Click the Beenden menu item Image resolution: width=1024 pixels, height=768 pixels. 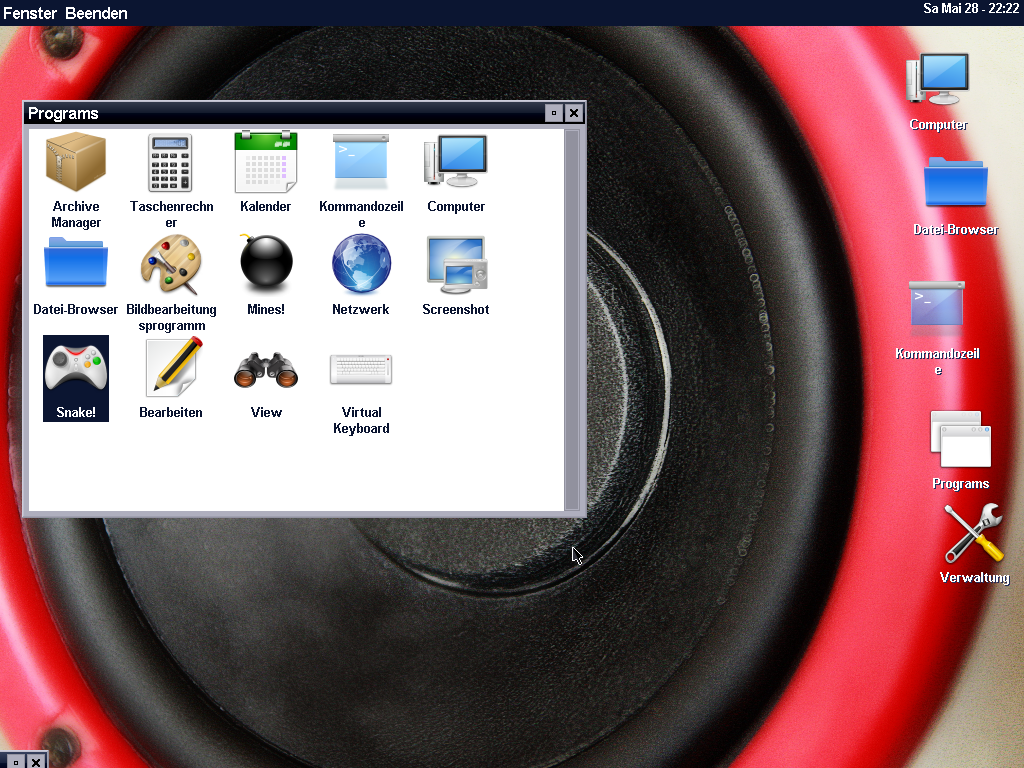[96, 13]
